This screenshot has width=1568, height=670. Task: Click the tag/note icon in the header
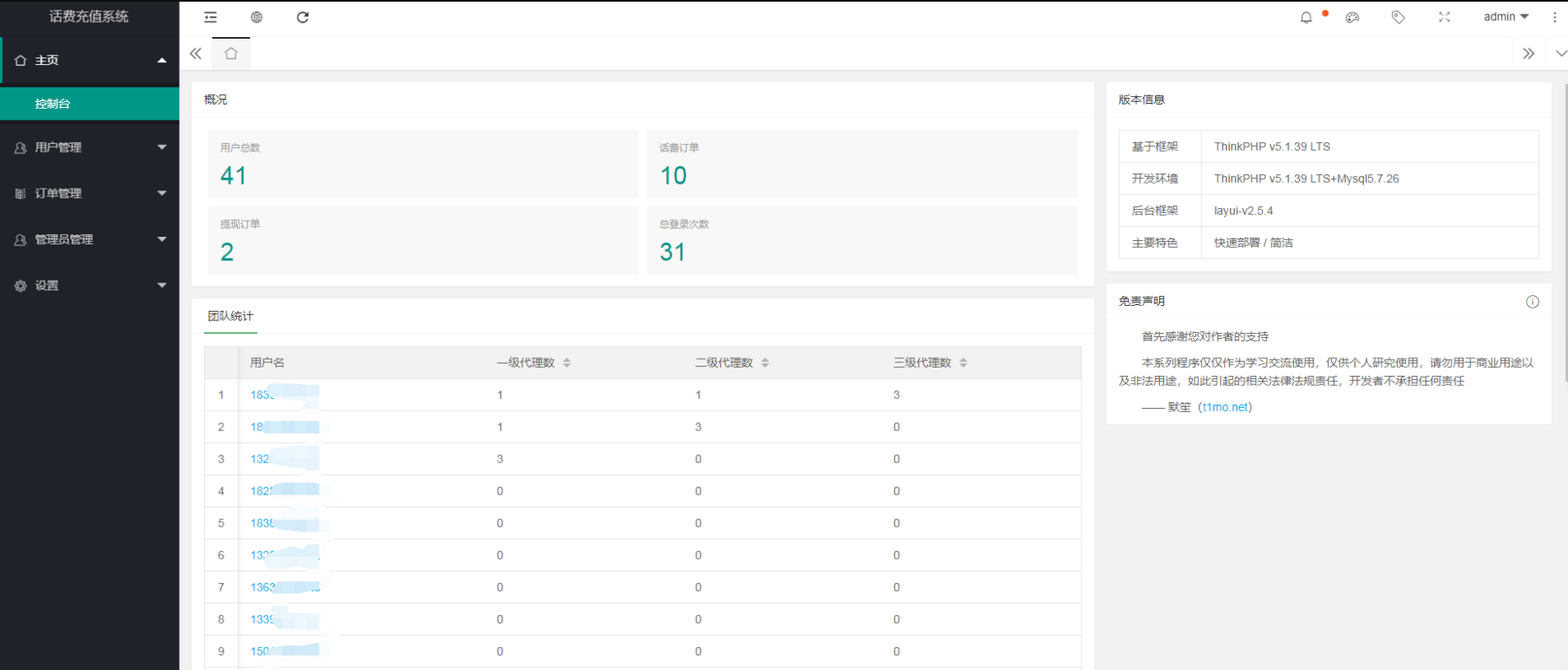pyautogui.click(x=1399, y=18)
